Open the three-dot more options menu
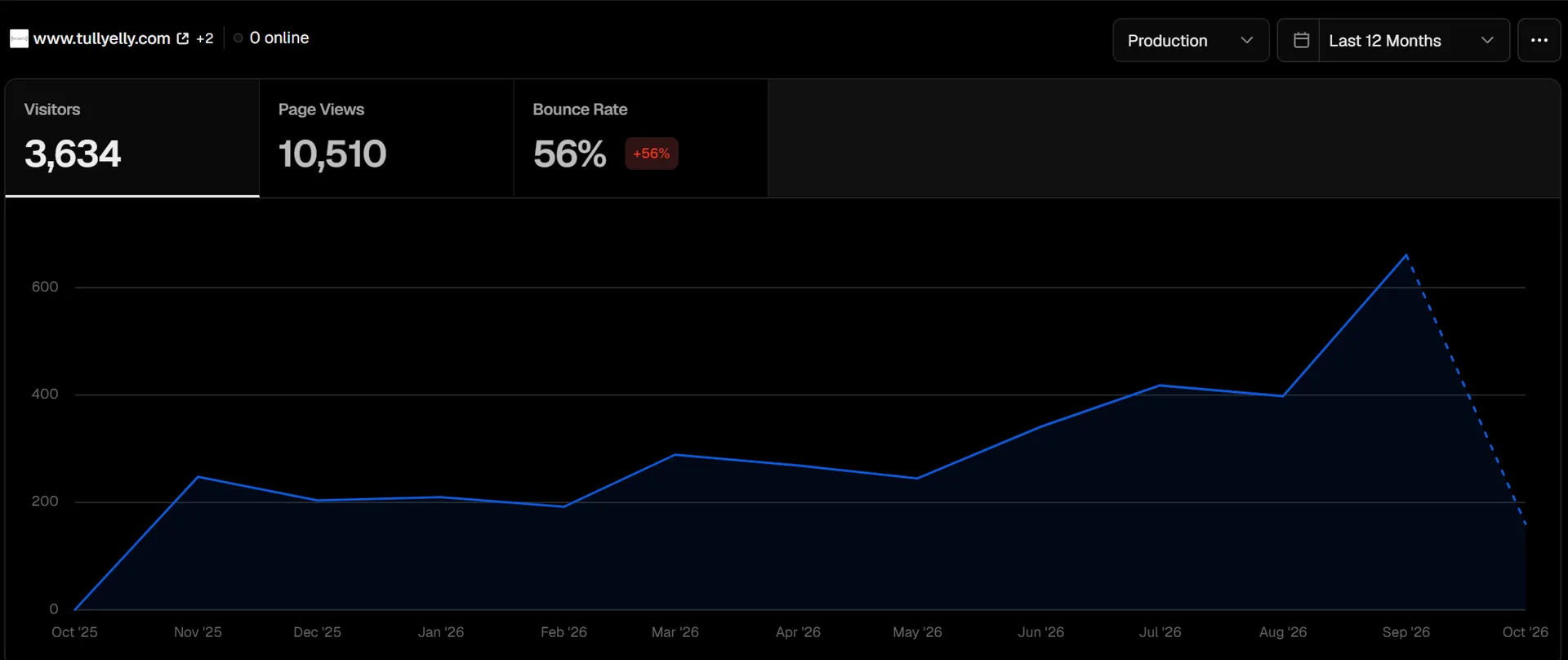Viewport: 1568px width, 660px height. (1539, 40)
